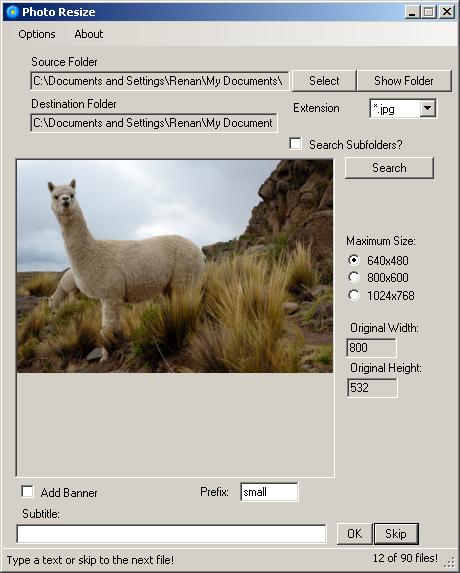Enable the Search Subfolders checkbox
Screen dimensions: 460x573
tap(295, 144)
